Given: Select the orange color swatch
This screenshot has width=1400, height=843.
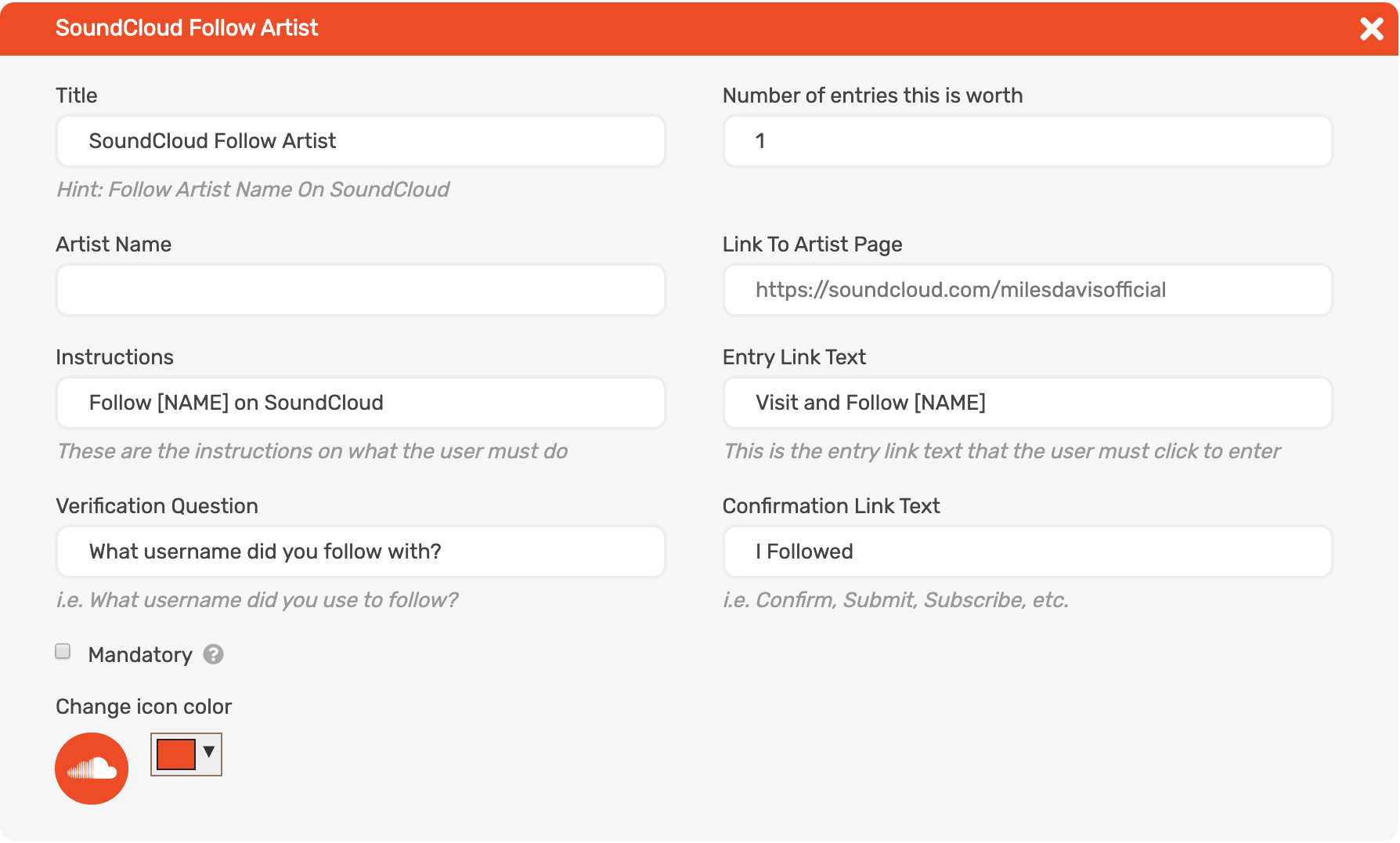Looking at the screenshot, I should (x=175, y=754).
